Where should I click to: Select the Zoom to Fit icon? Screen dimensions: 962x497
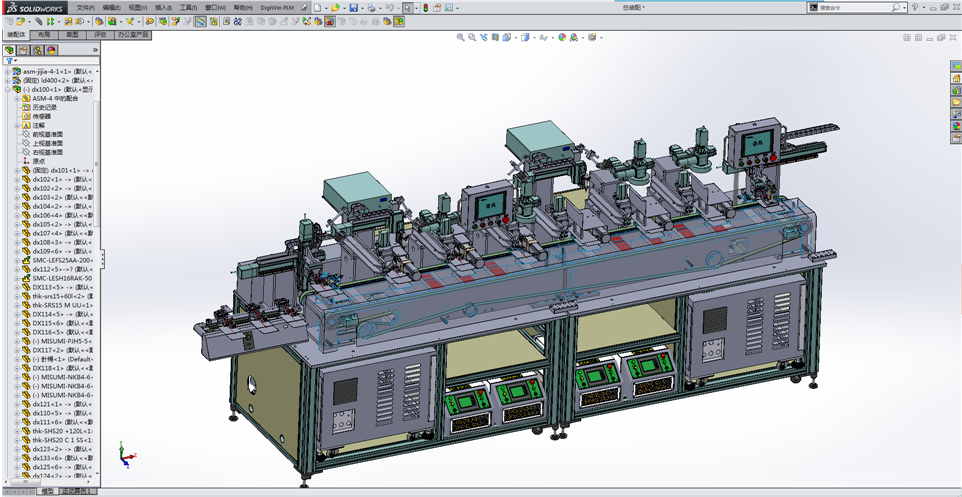(460, 38)
